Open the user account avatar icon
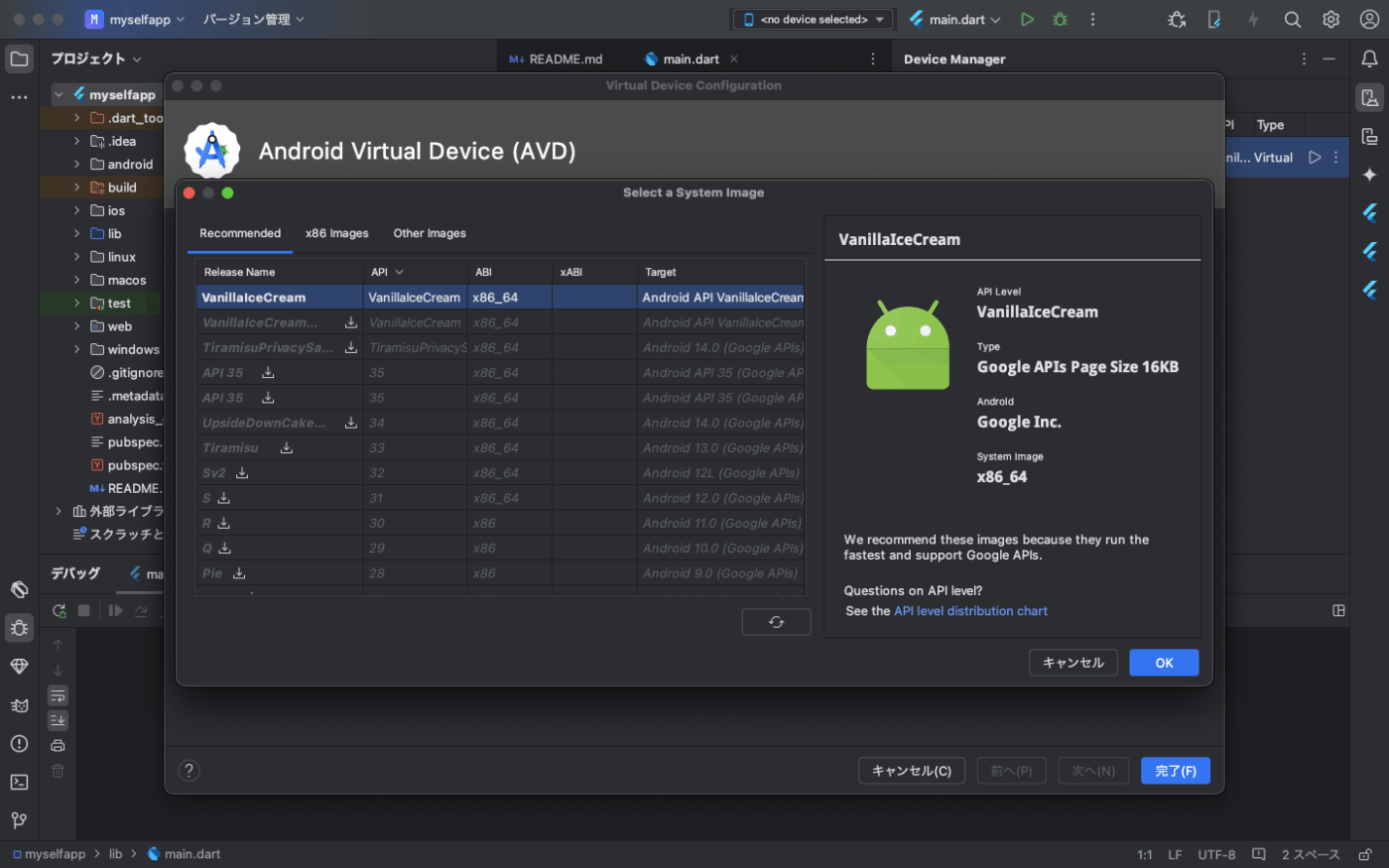 [x=1369, y=19]
